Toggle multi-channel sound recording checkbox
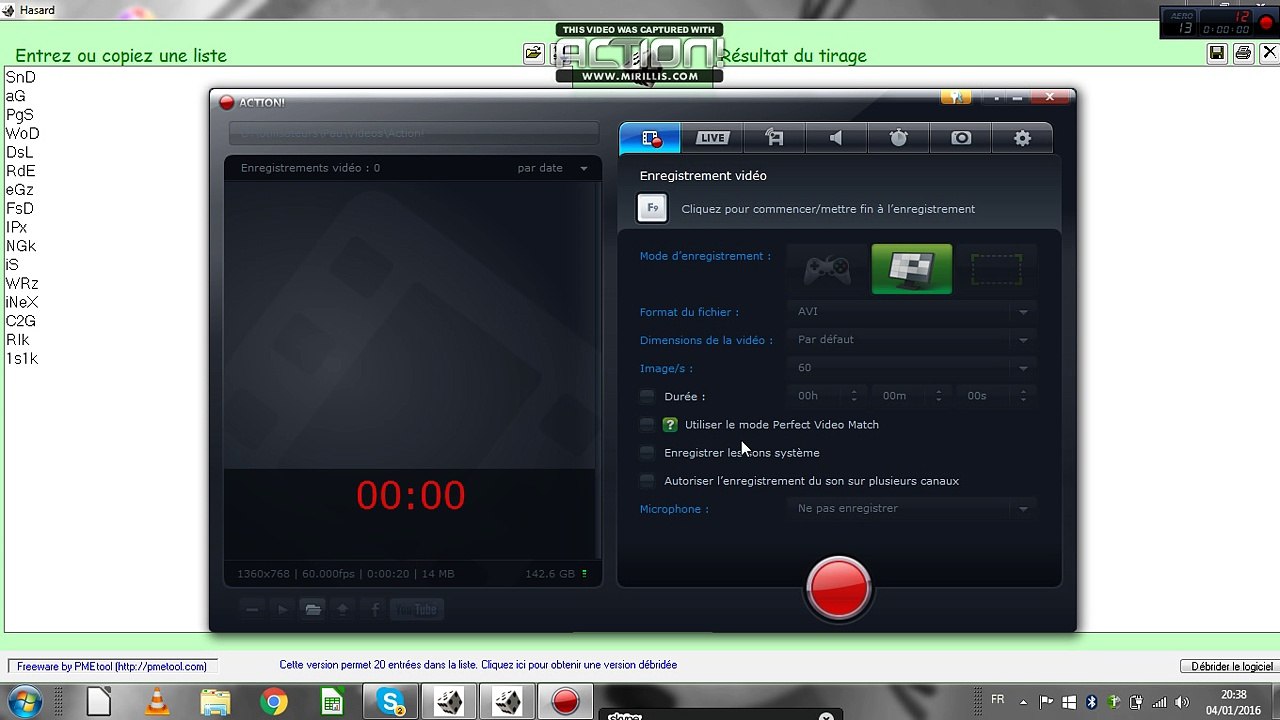 point(647,480)
